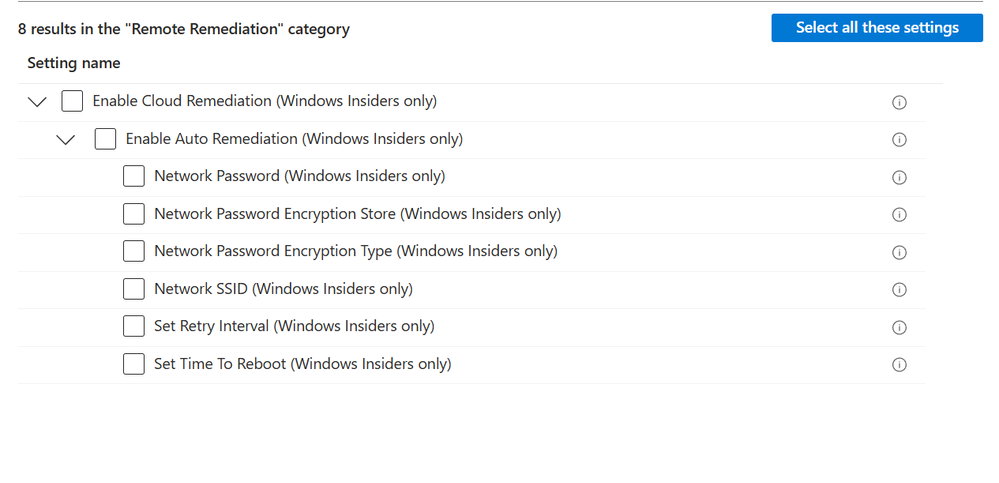Open info icon for Enable Auto Remediation
999x483 pixels.
click(x=899, y=140)
